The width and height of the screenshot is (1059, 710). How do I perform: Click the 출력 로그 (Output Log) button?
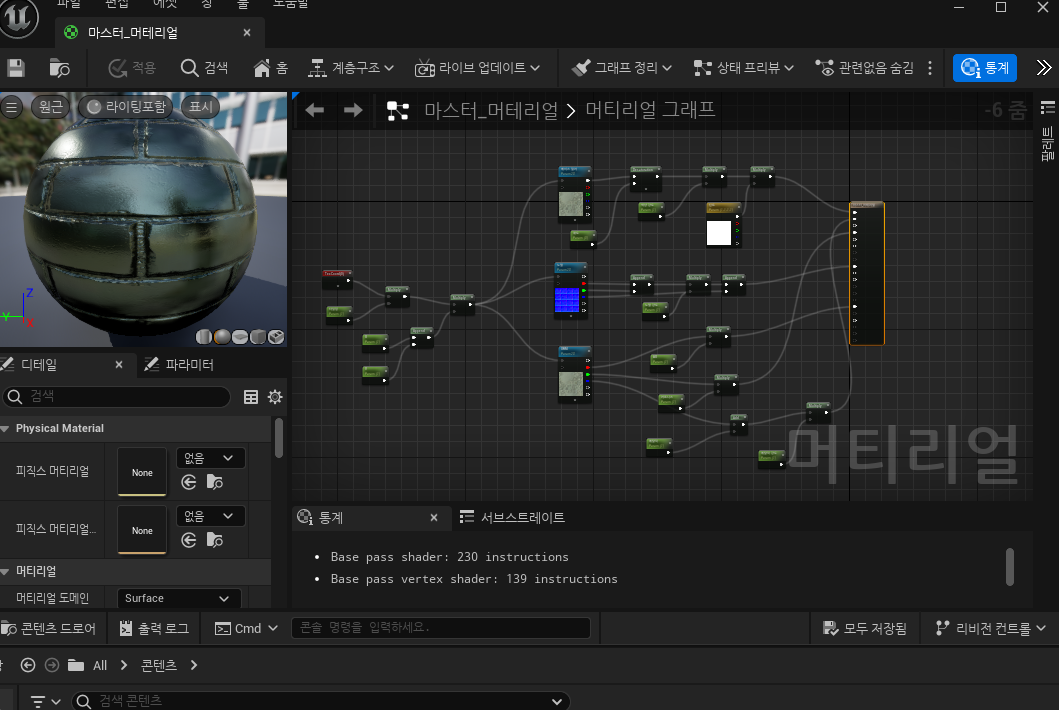[x=154, y=628]
